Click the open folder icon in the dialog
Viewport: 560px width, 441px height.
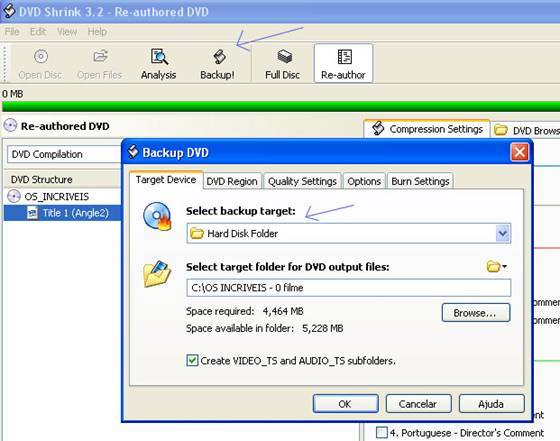click(x=157, y=274)
